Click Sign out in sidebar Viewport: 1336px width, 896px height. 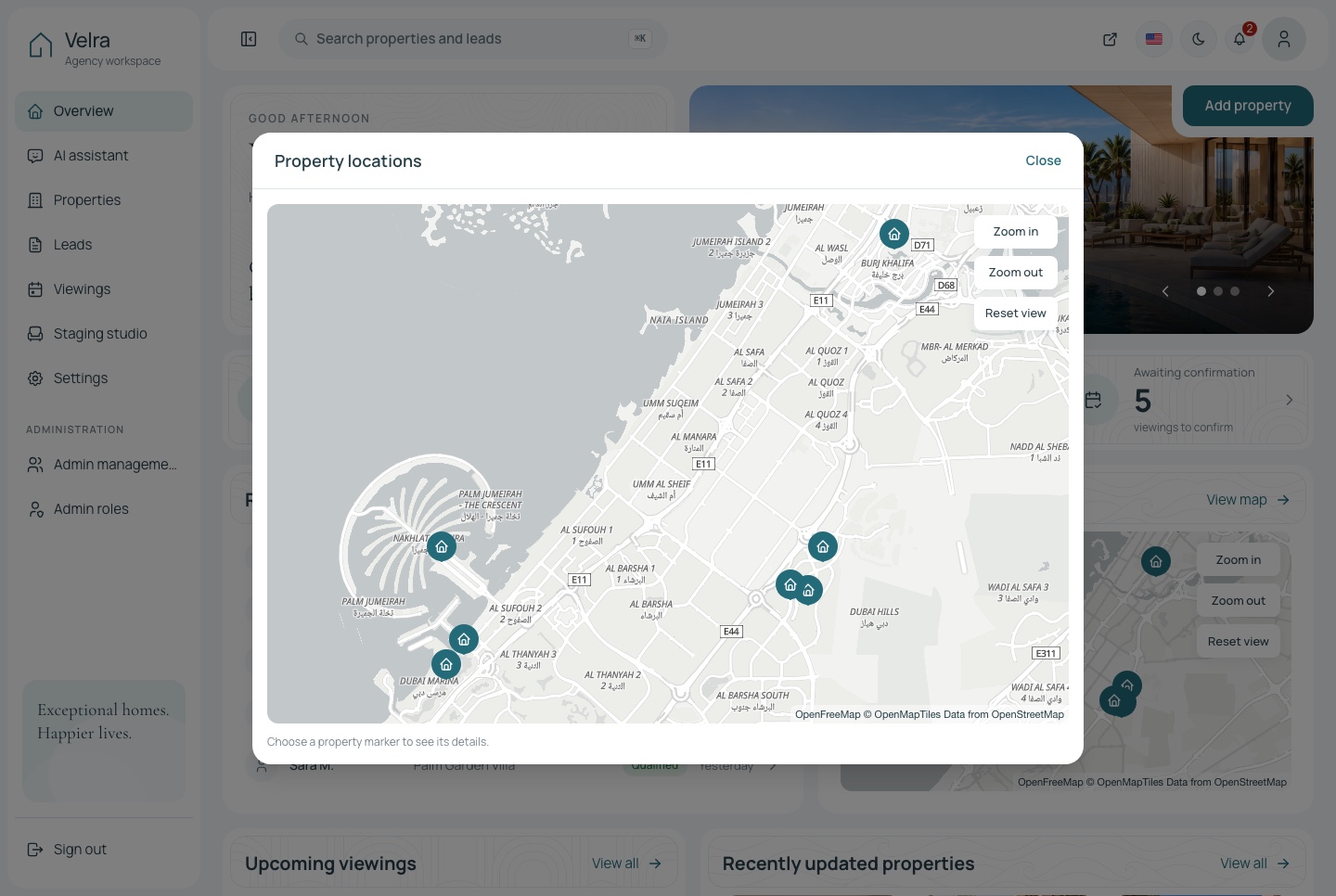coord(104,850)
